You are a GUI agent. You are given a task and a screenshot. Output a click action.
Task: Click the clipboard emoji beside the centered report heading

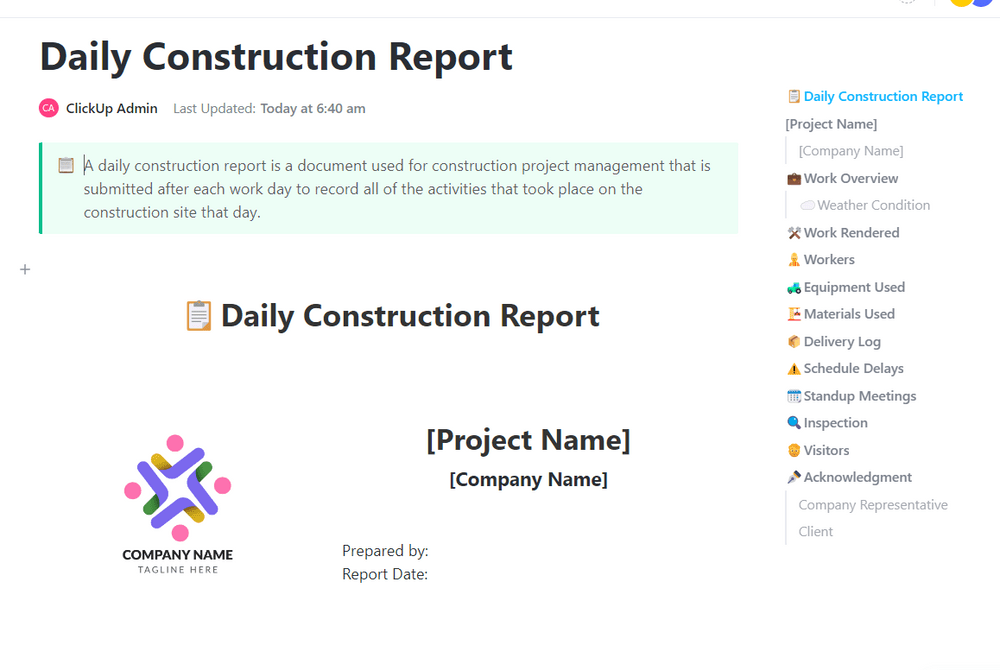[x=199, y=316]
